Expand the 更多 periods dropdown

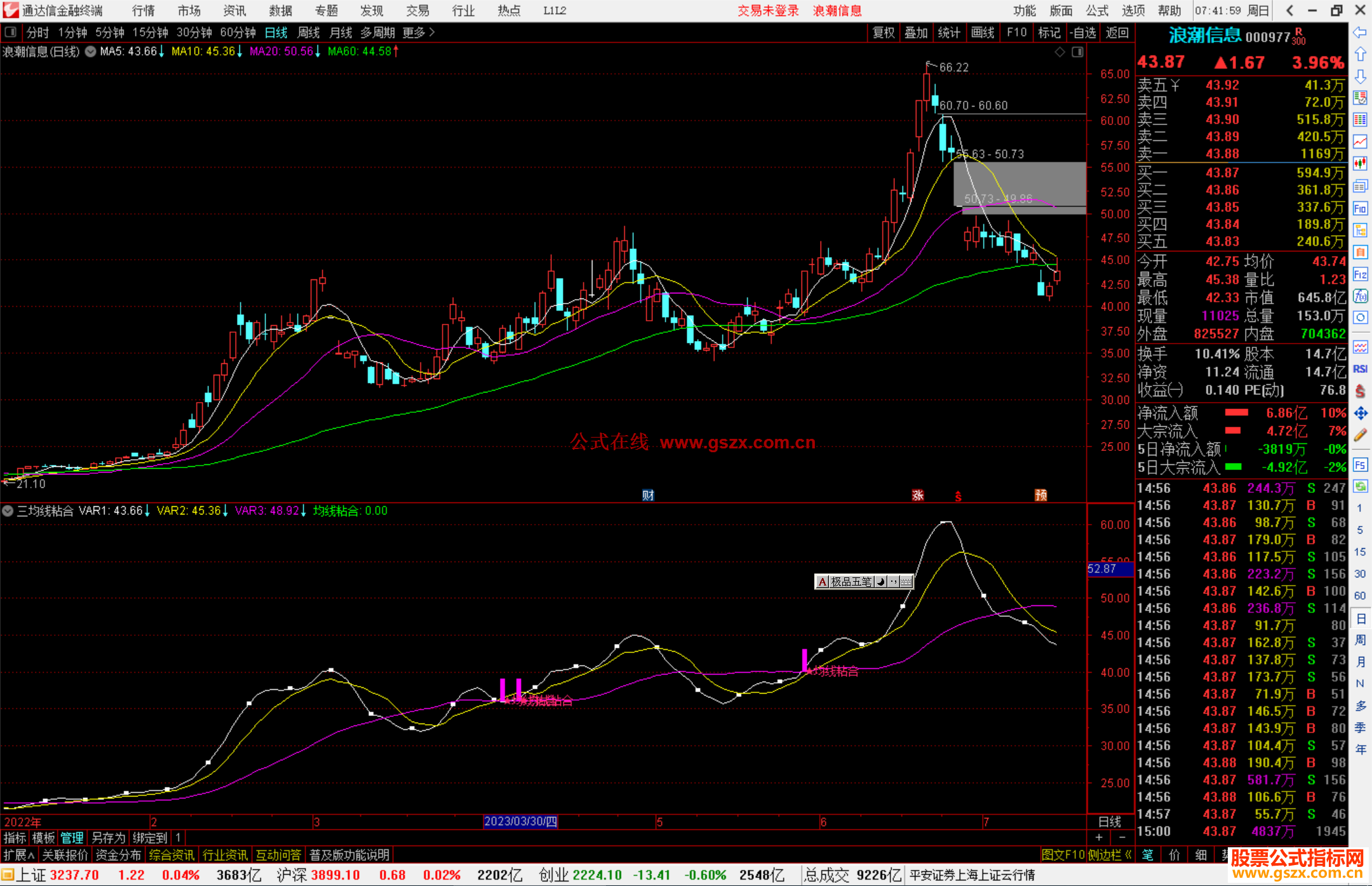pyautogui.click(x=419, y=32)
